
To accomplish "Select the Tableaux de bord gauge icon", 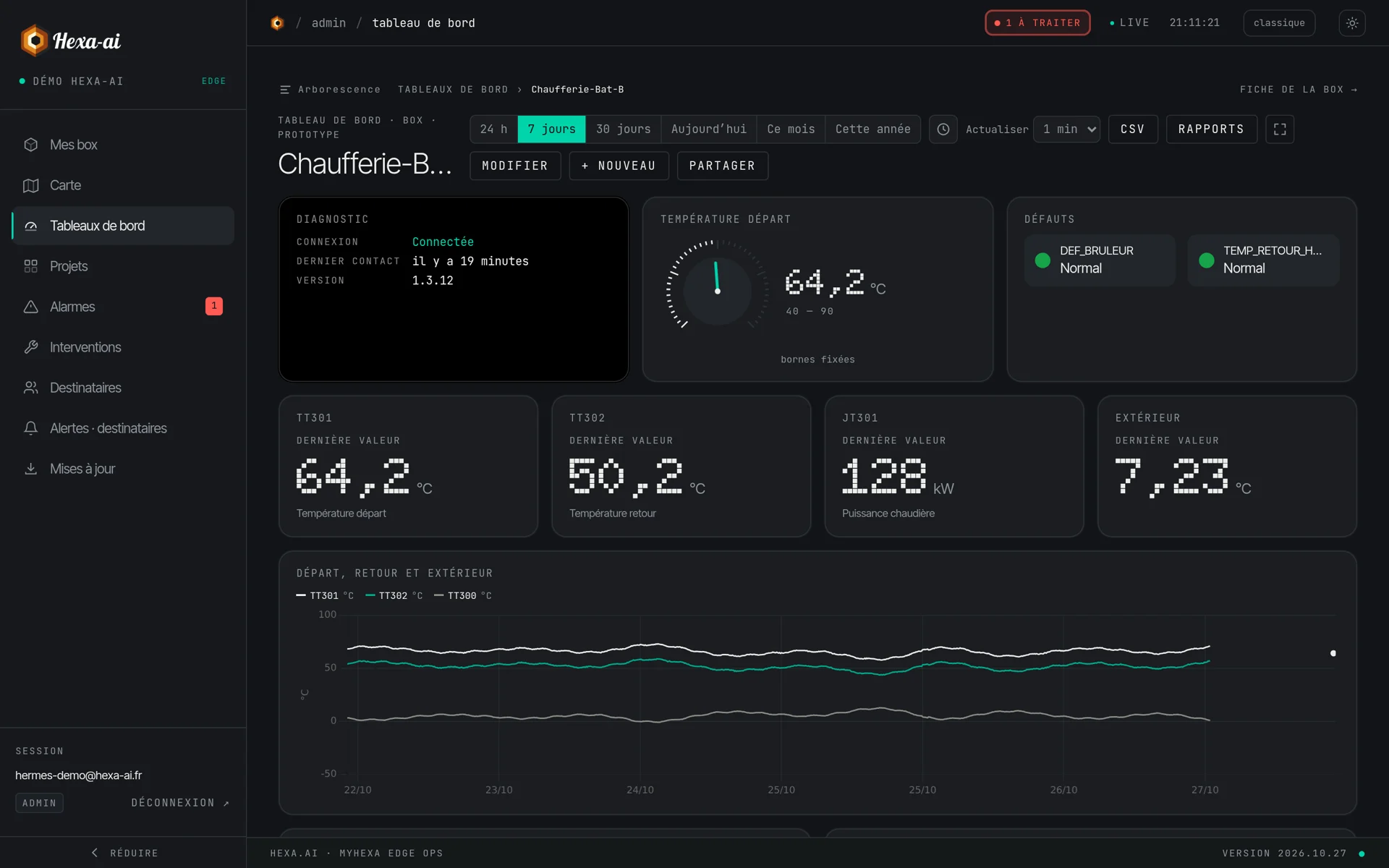I will (30, 226).
